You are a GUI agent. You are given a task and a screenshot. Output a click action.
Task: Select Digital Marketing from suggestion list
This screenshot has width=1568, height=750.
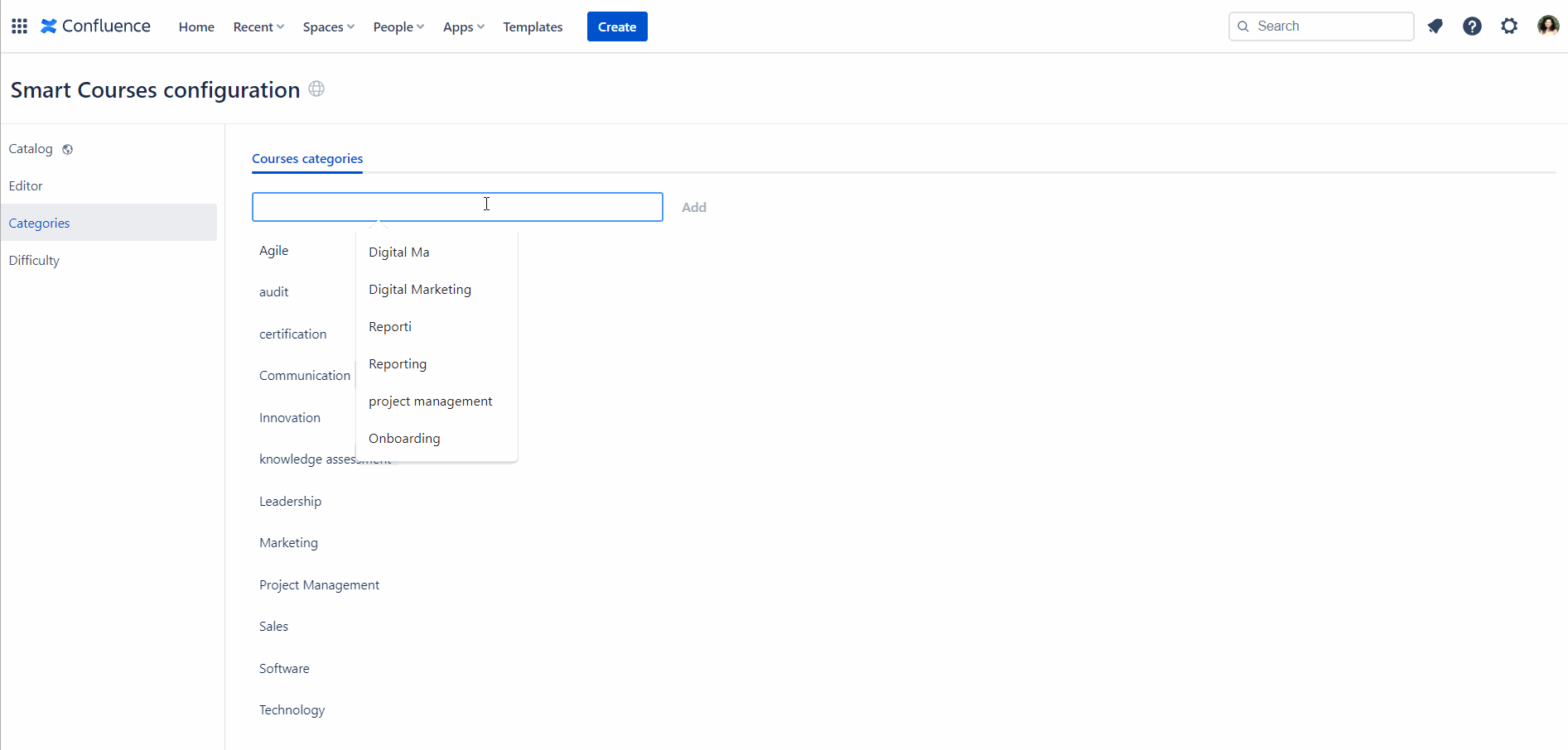(420, 290)
